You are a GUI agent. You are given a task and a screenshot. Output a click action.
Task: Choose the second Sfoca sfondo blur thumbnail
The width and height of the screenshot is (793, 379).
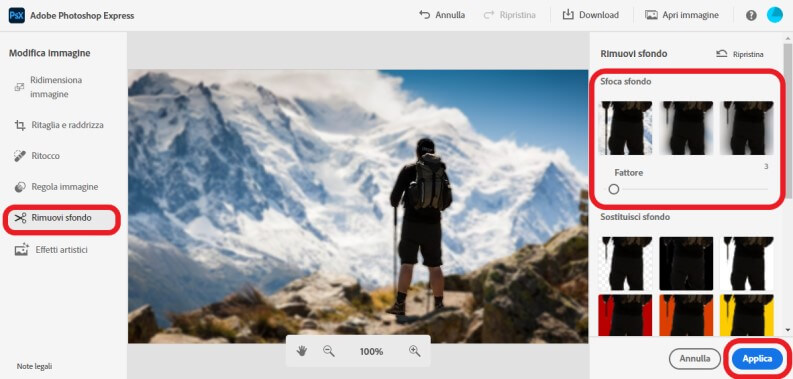coord(686,128)
